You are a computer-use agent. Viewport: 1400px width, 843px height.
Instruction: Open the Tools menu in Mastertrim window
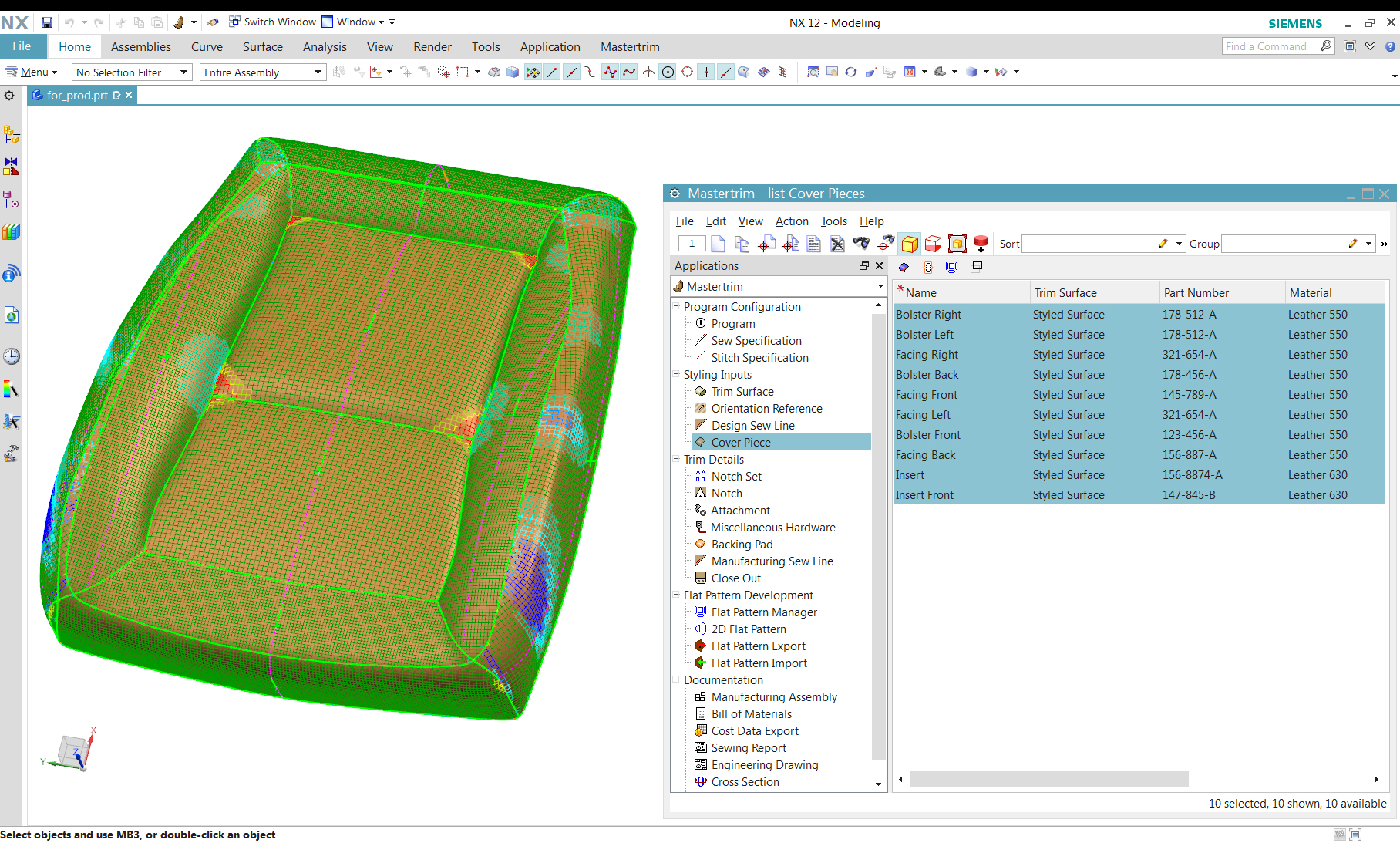tap(833, 221)
